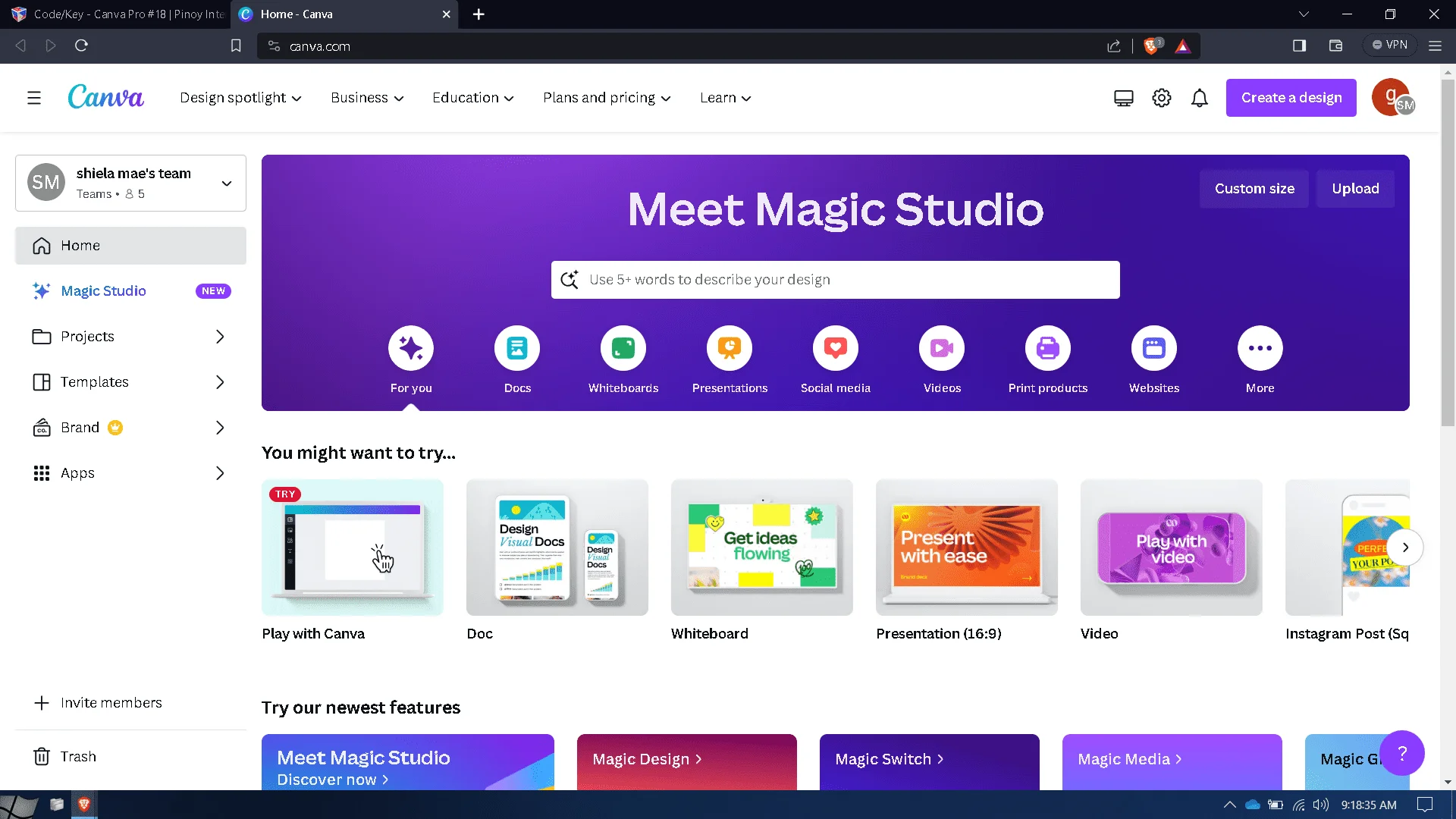Click the share icon in address bar

(1113, 46)
